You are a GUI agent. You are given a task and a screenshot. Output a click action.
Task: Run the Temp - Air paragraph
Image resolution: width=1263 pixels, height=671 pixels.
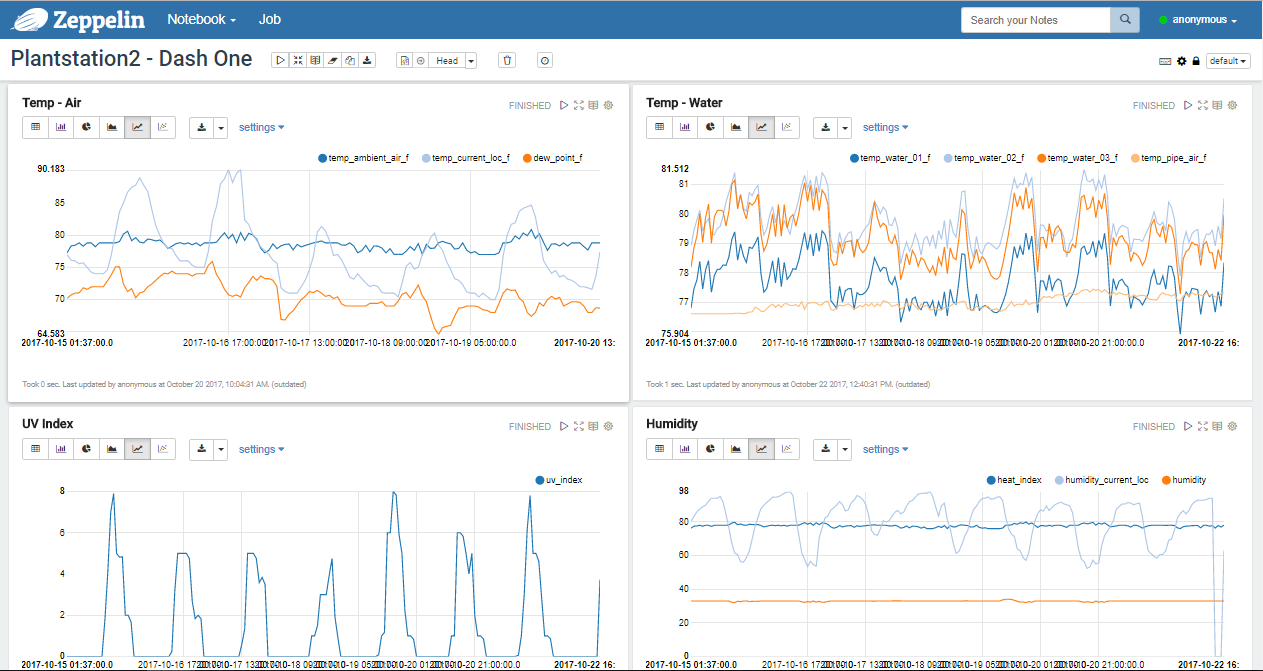(x=564, y=105)
